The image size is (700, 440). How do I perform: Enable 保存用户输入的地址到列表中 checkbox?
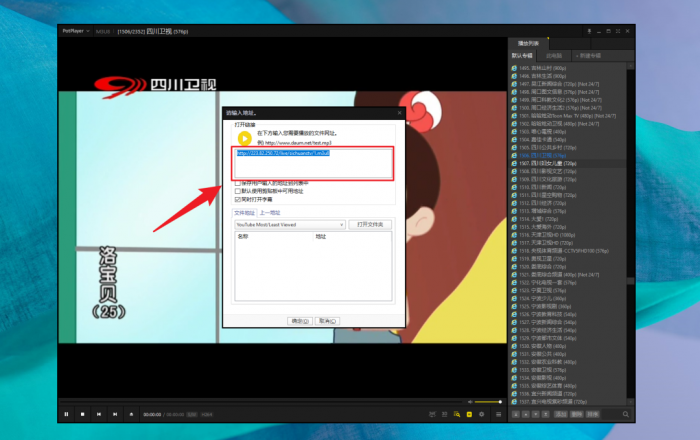click(x=237, y=184)
